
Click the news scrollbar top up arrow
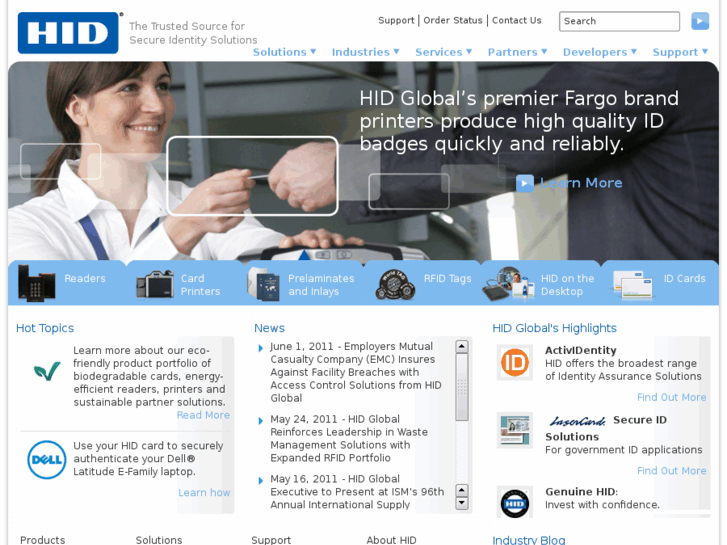[x=462, y=346]
